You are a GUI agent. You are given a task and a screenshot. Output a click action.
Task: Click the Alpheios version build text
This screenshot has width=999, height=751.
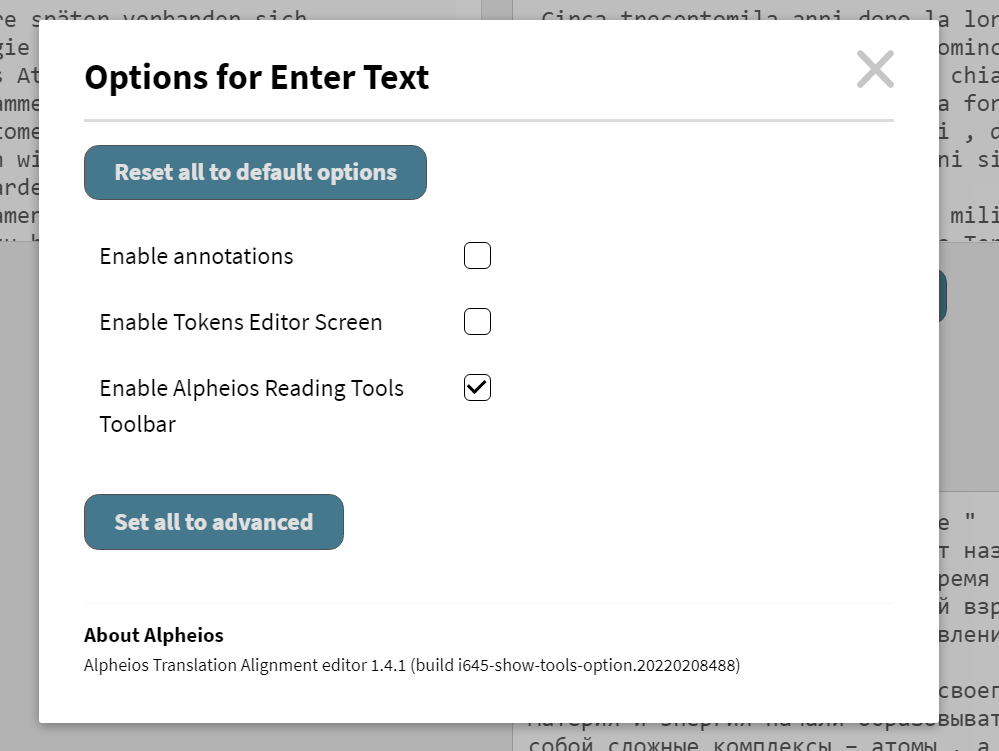point(411,664)
